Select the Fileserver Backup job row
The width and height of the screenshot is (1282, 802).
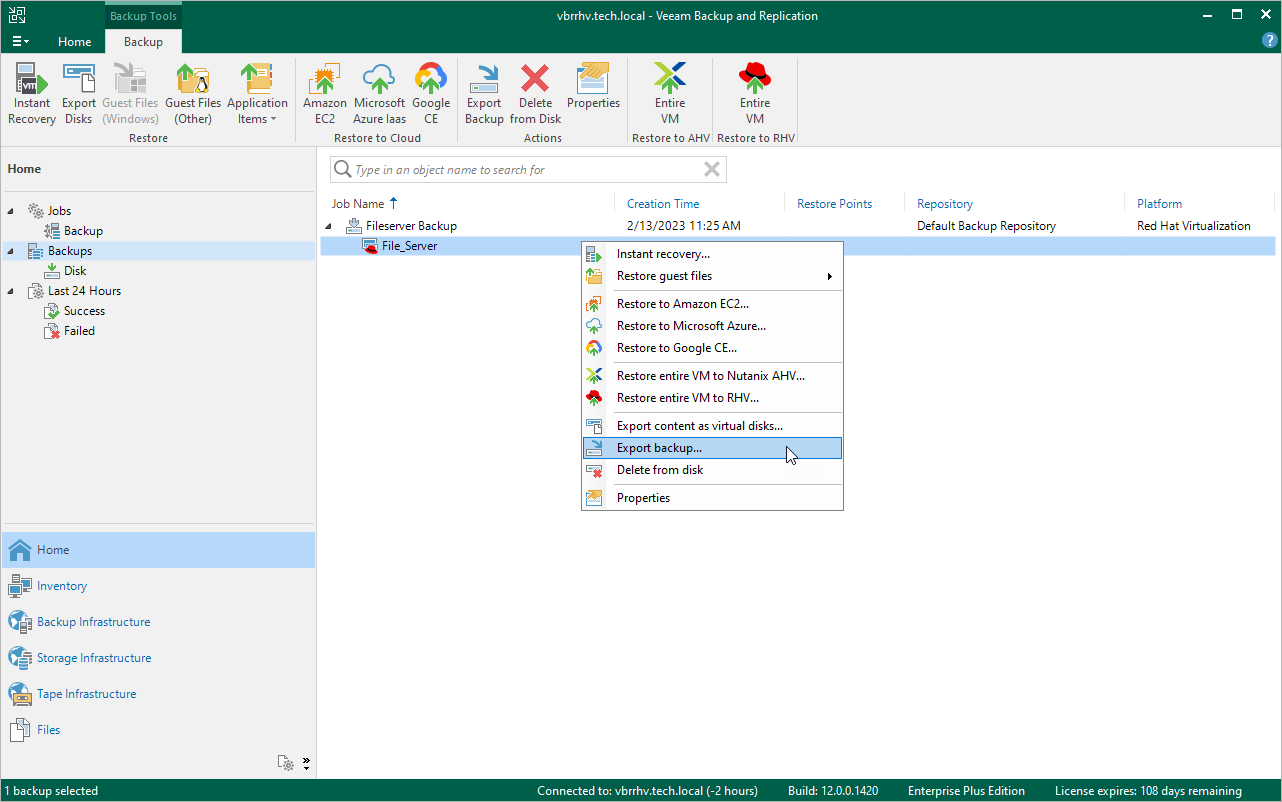coord(798,226)
